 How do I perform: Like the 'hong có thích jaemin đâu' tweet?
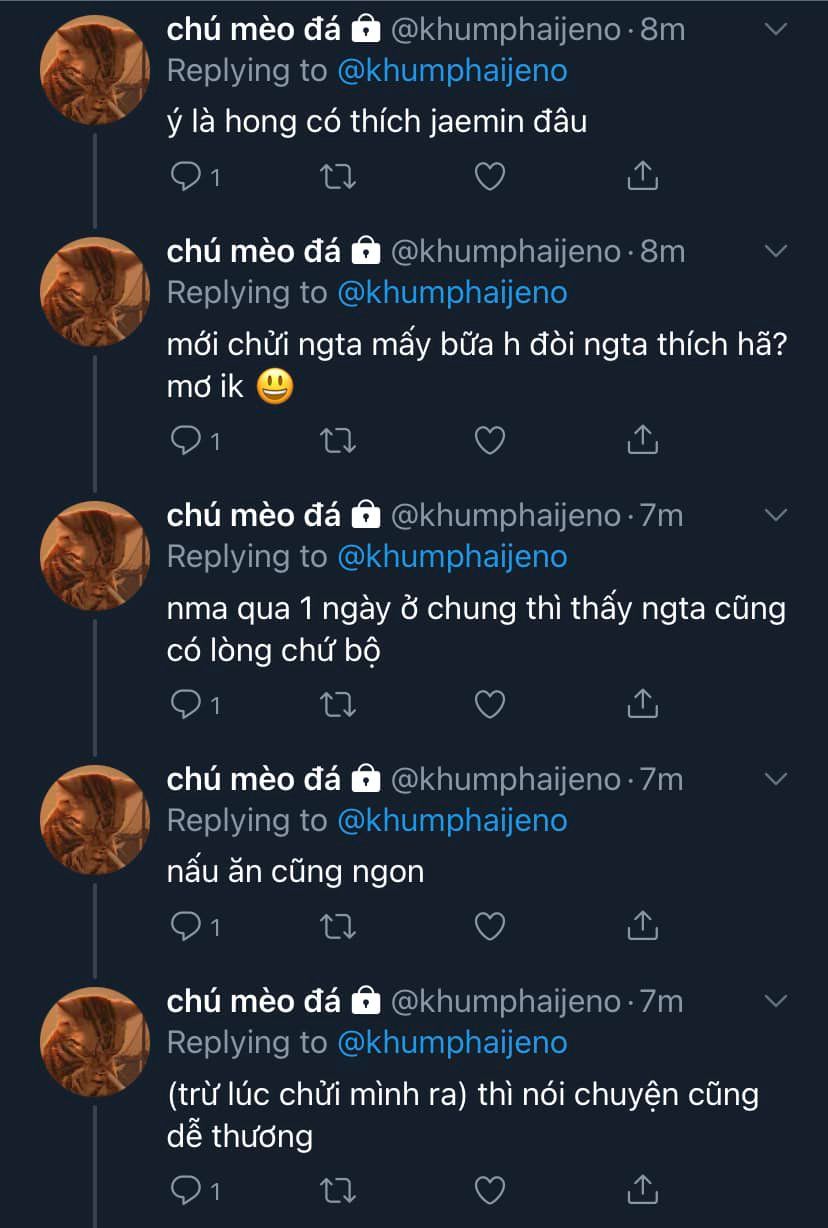pyautogui.click(x=488, y=177)
